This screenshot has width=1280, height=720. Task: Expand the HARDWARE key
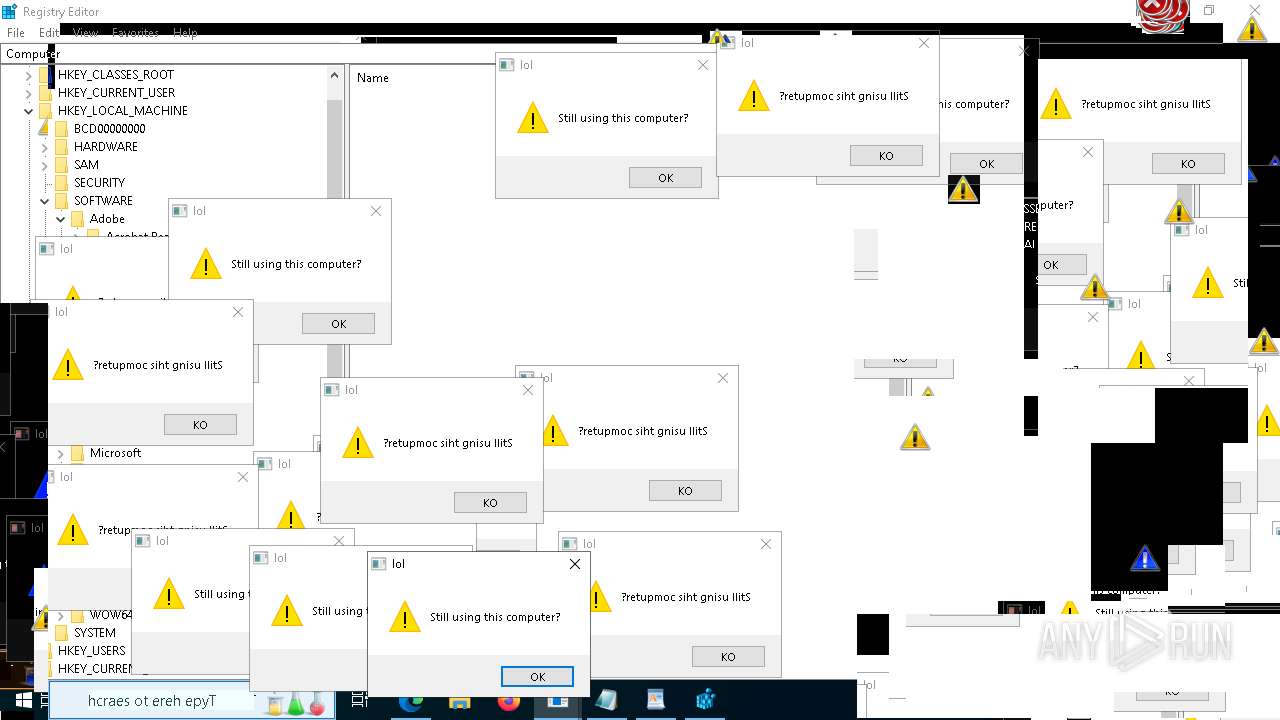tap(45, 147)
